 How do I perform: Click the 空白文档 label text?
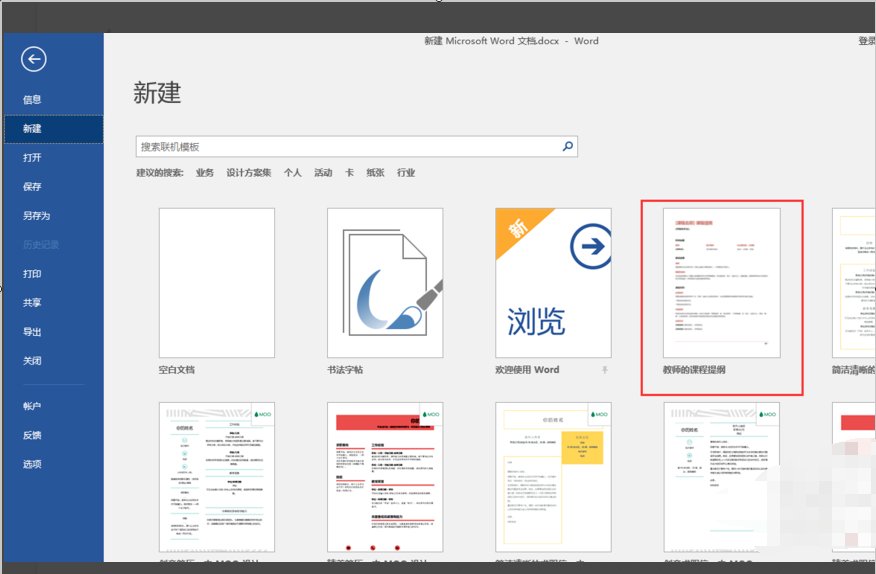pyautogui.click(x=177, y=369)
